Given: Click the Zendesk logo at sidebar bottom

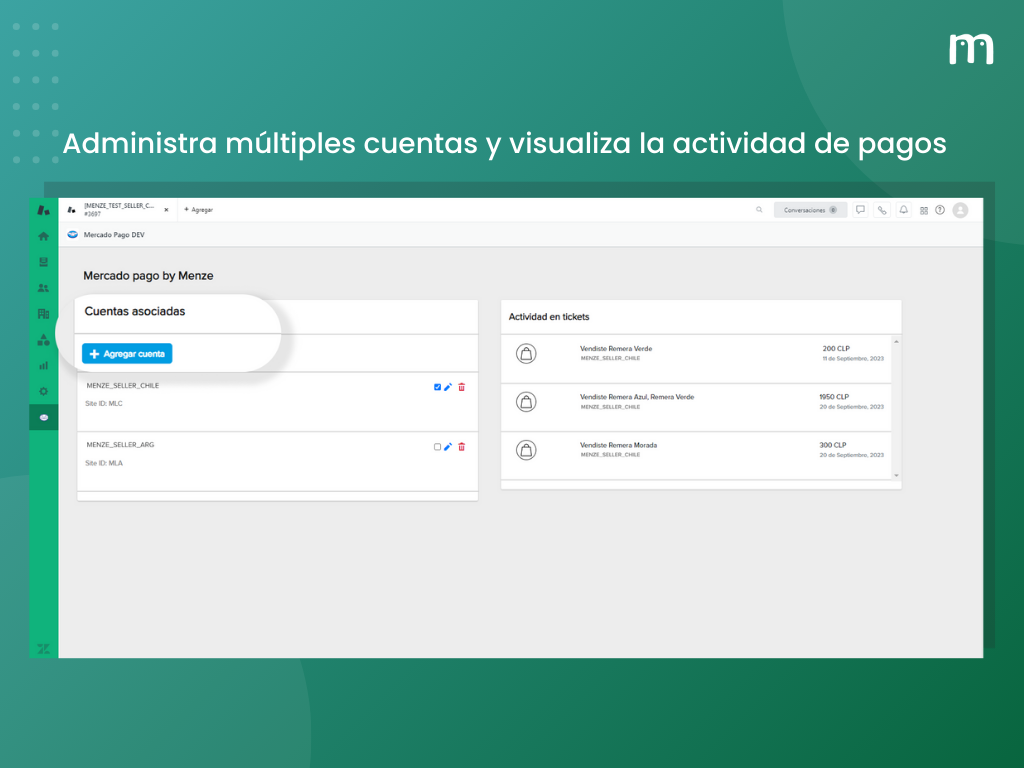Looking at the screenshot, I should click(x=43, y=648).
